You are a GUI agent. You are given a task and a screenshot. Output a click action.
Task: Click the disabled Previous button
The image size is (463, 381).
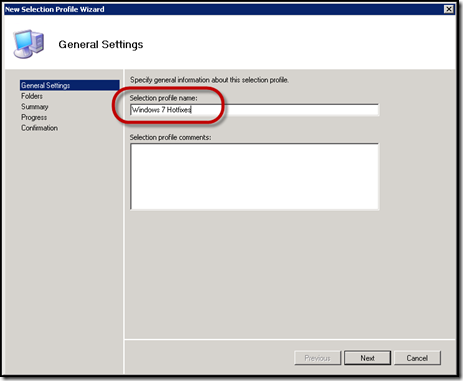317,358
